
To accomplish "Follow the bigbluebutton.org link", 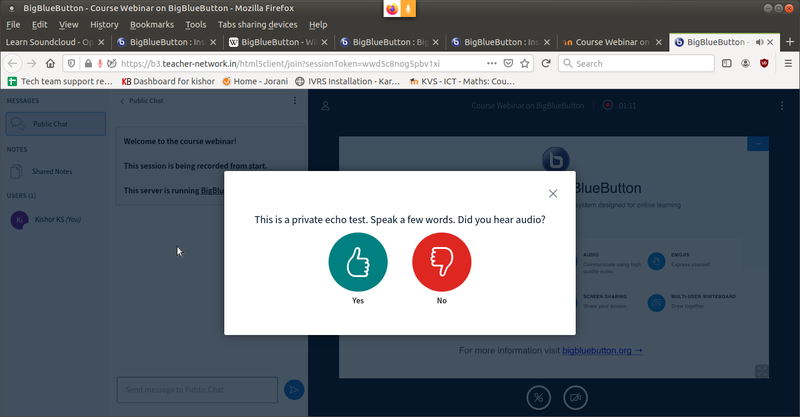I will point(602,351).
